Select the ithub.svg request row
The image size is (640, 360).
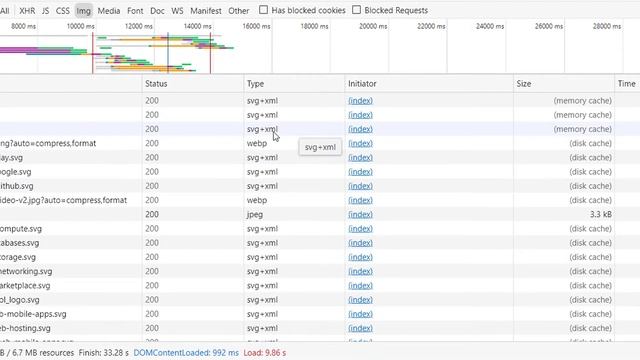[320, 186]
